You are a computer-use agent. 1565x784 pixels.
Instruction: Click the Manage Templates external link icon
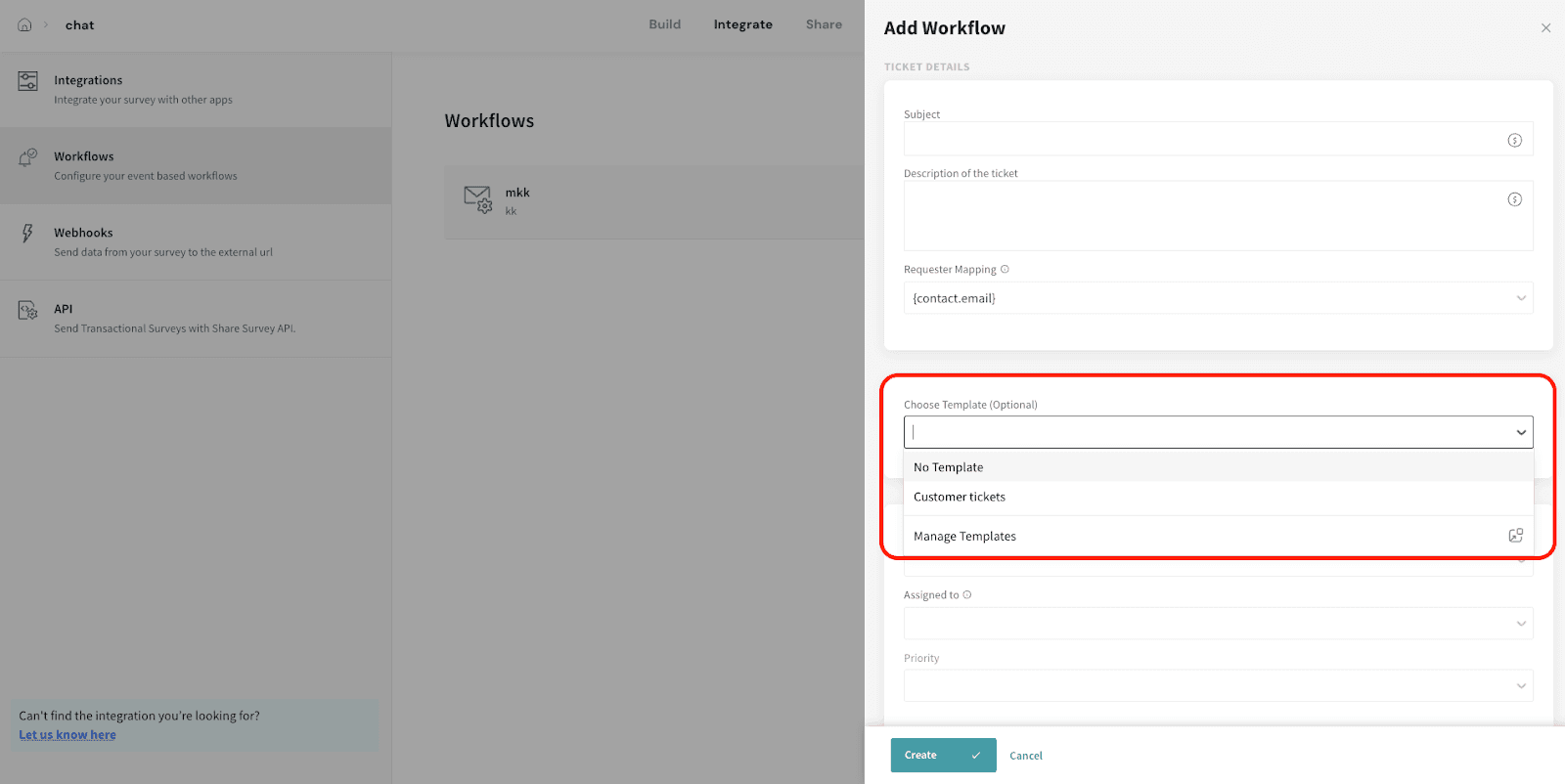point(1515,536)
